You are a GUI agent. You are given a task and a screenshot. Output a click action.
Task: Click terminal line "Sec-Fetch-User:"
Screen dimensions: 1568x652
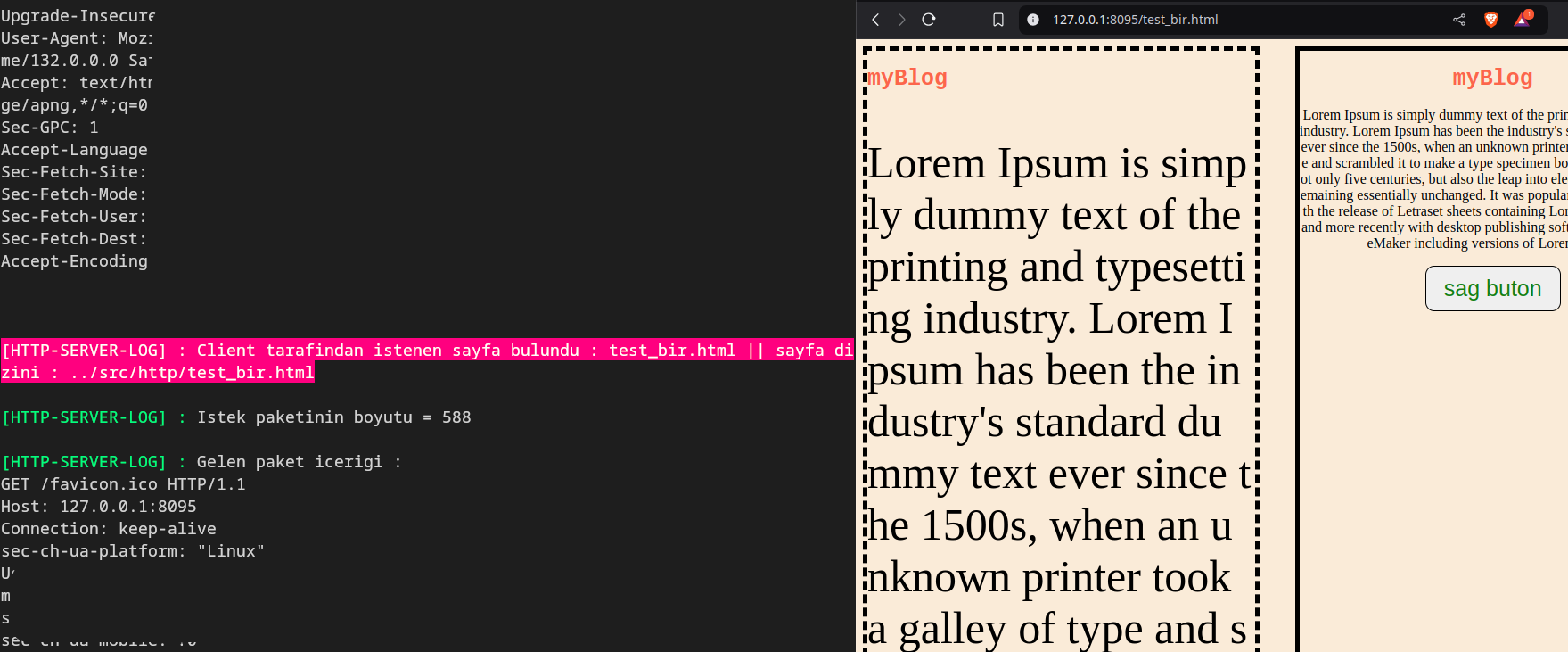[74, 217]
